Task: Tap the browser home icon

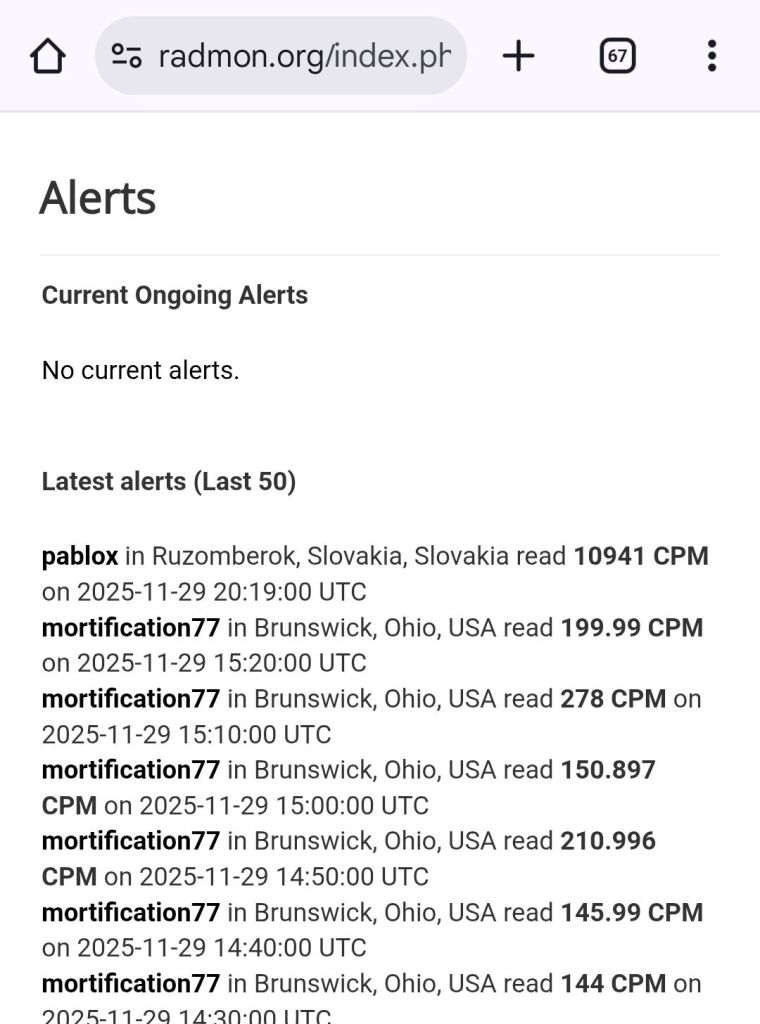Action: click(x=48, y=56)
